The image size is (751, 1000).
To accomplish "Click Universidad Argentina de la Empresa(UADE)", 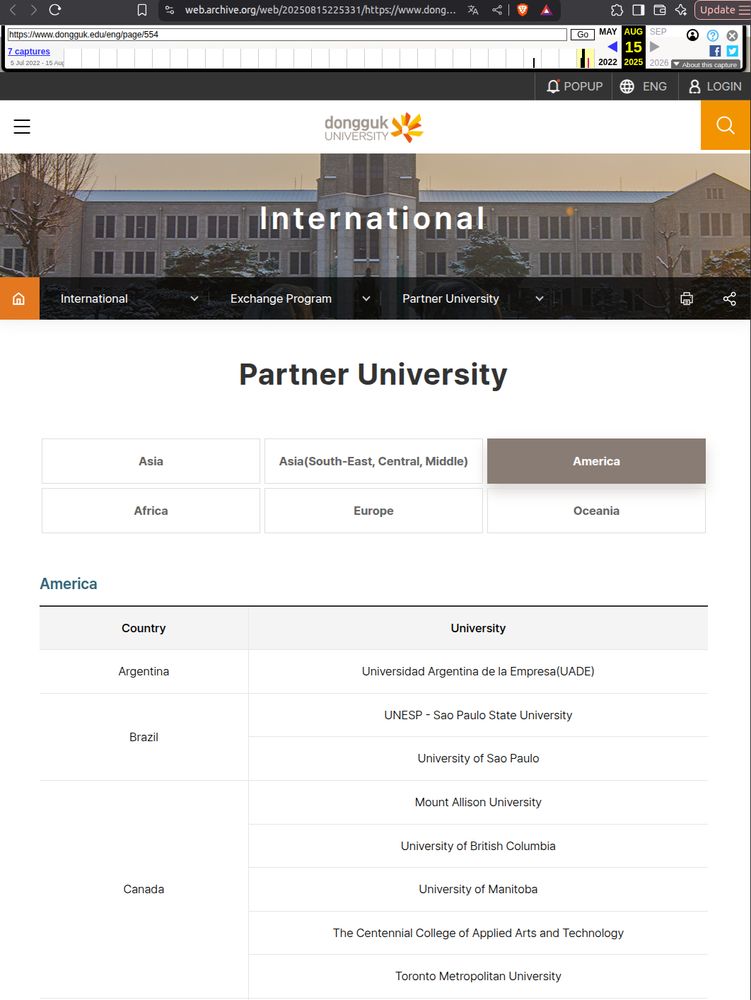I will point(478,672).
